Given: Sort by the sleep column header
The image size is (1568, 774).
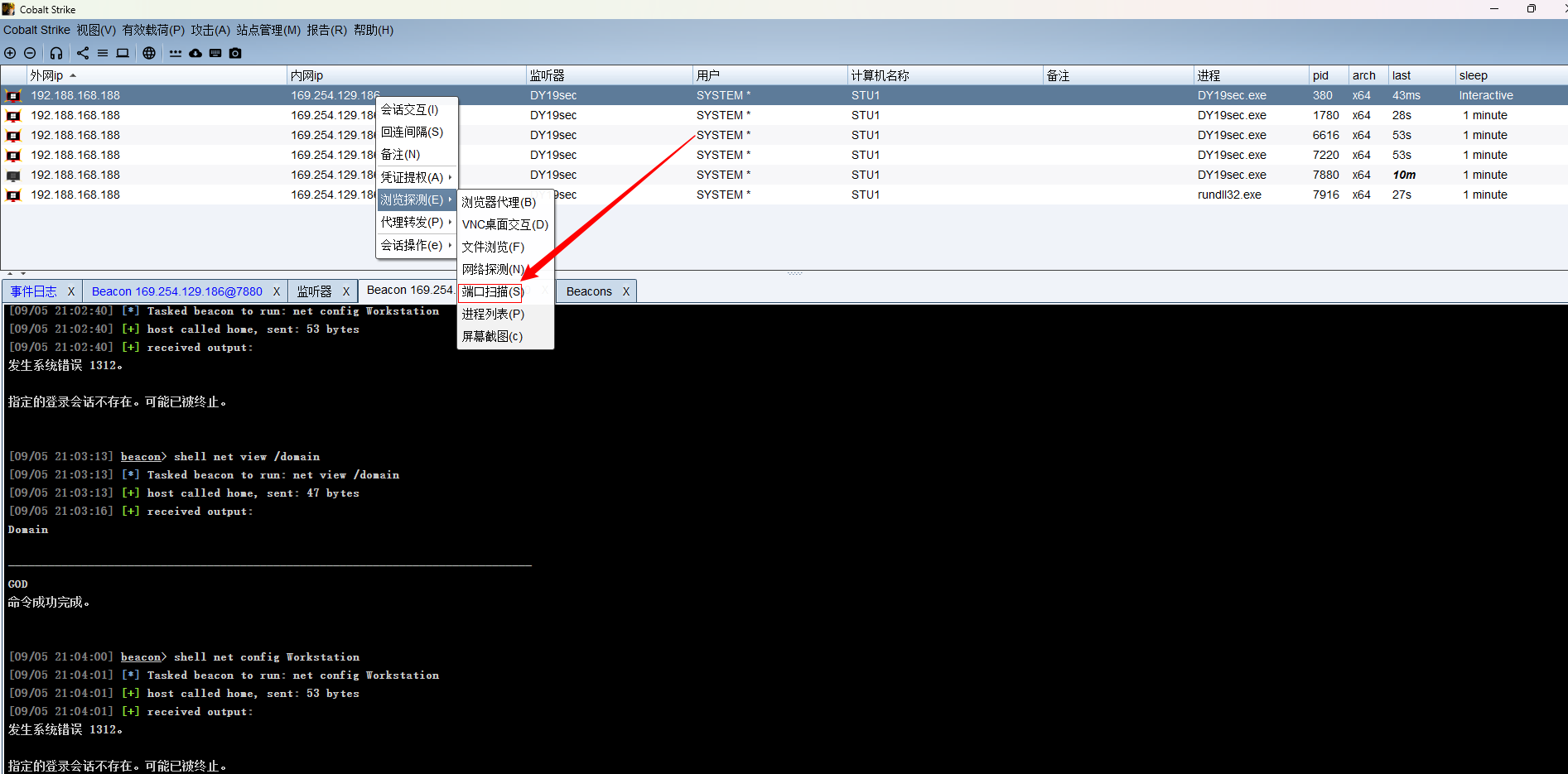Looking at the screenshot, I should point(1511,75).
